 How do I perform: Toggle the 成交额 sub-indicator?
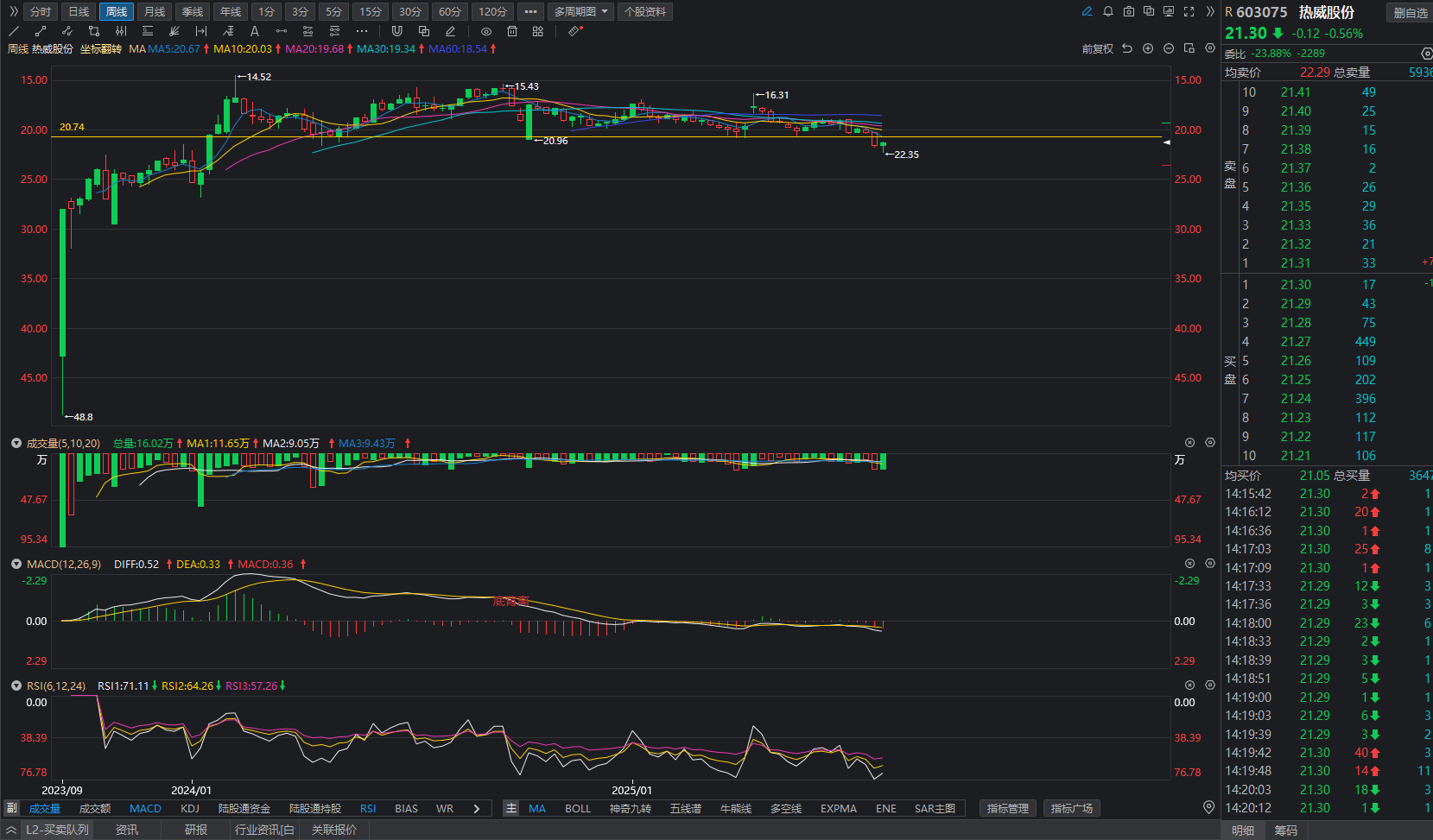(95, 809)
